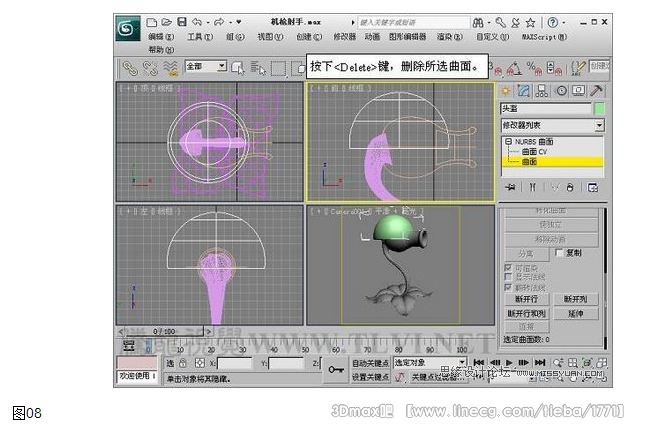Image resolution: width=653 pixels, height=428 pixels.
Task: Percent Snap toggle in main toolbar
Action: point(533,69)
